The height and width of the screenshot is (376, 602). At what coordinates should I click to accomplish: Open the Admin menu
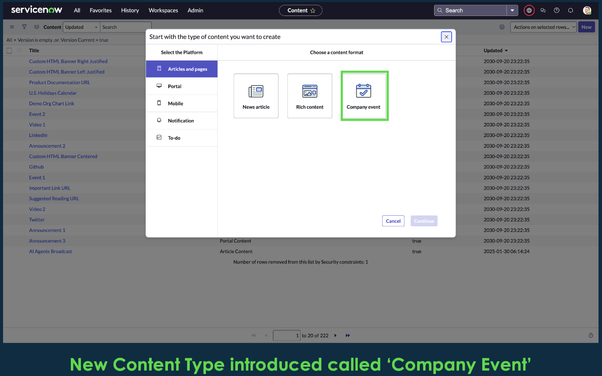tap(195, 10)
